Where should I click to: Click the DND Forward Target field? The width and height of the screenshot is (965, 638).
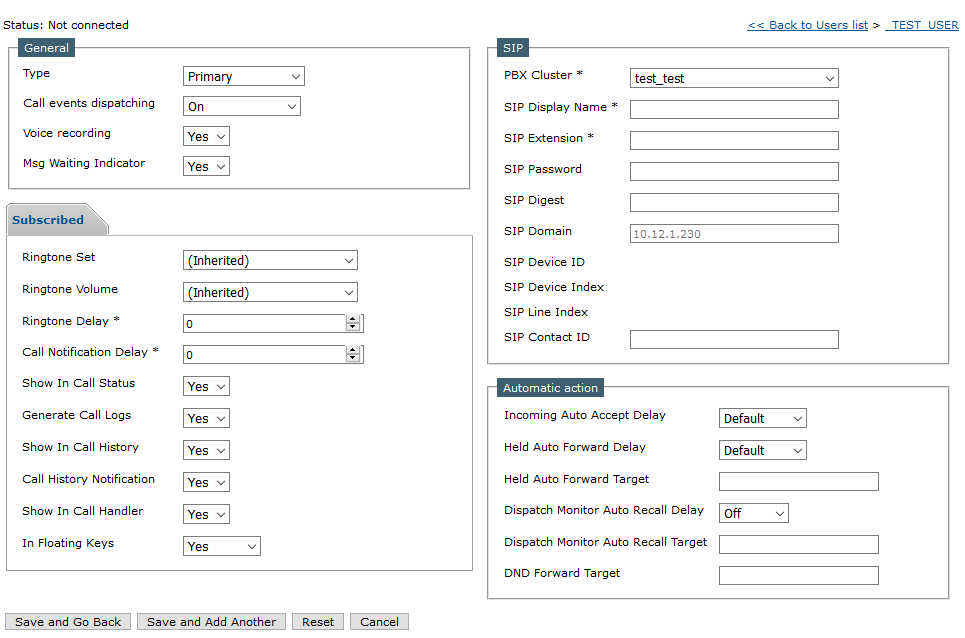point(799,576)
